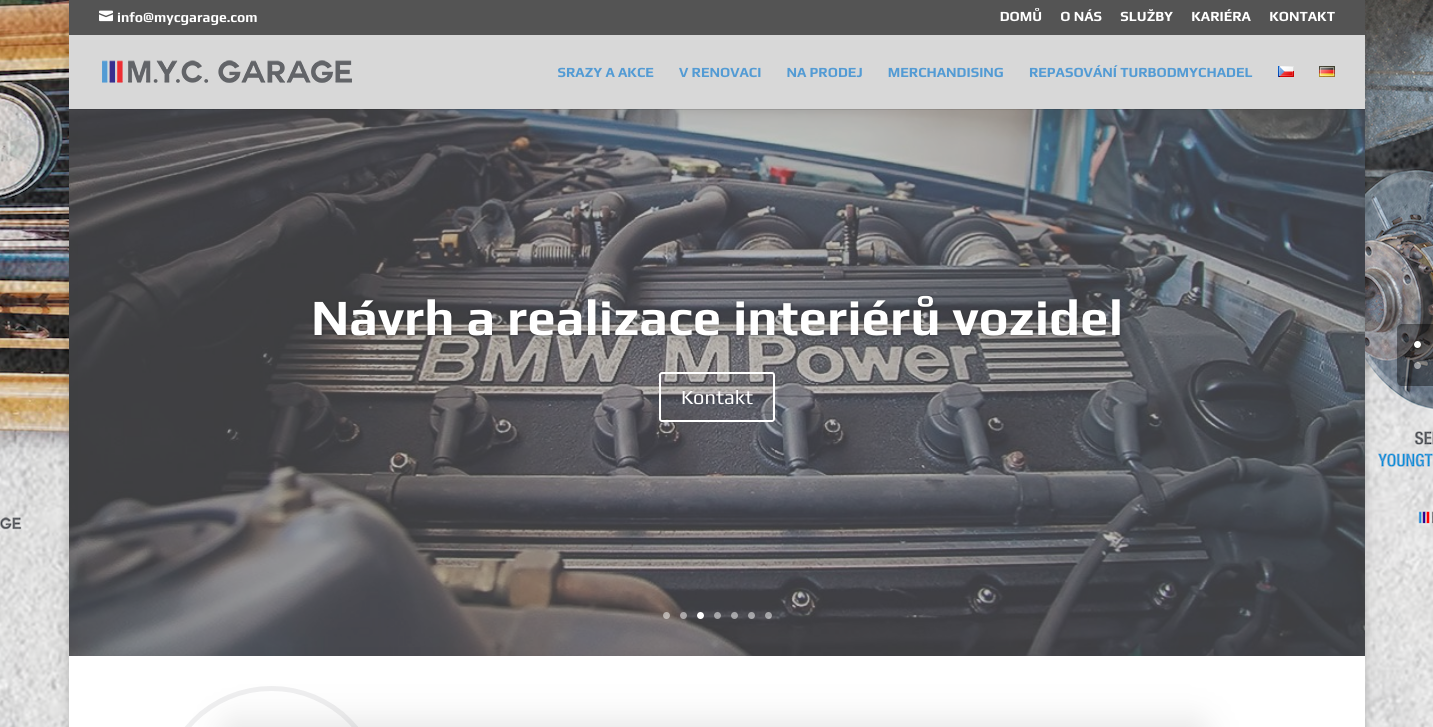Select the fifth slide dot in hero slider

pyautogui.click(x=734, y=615)
